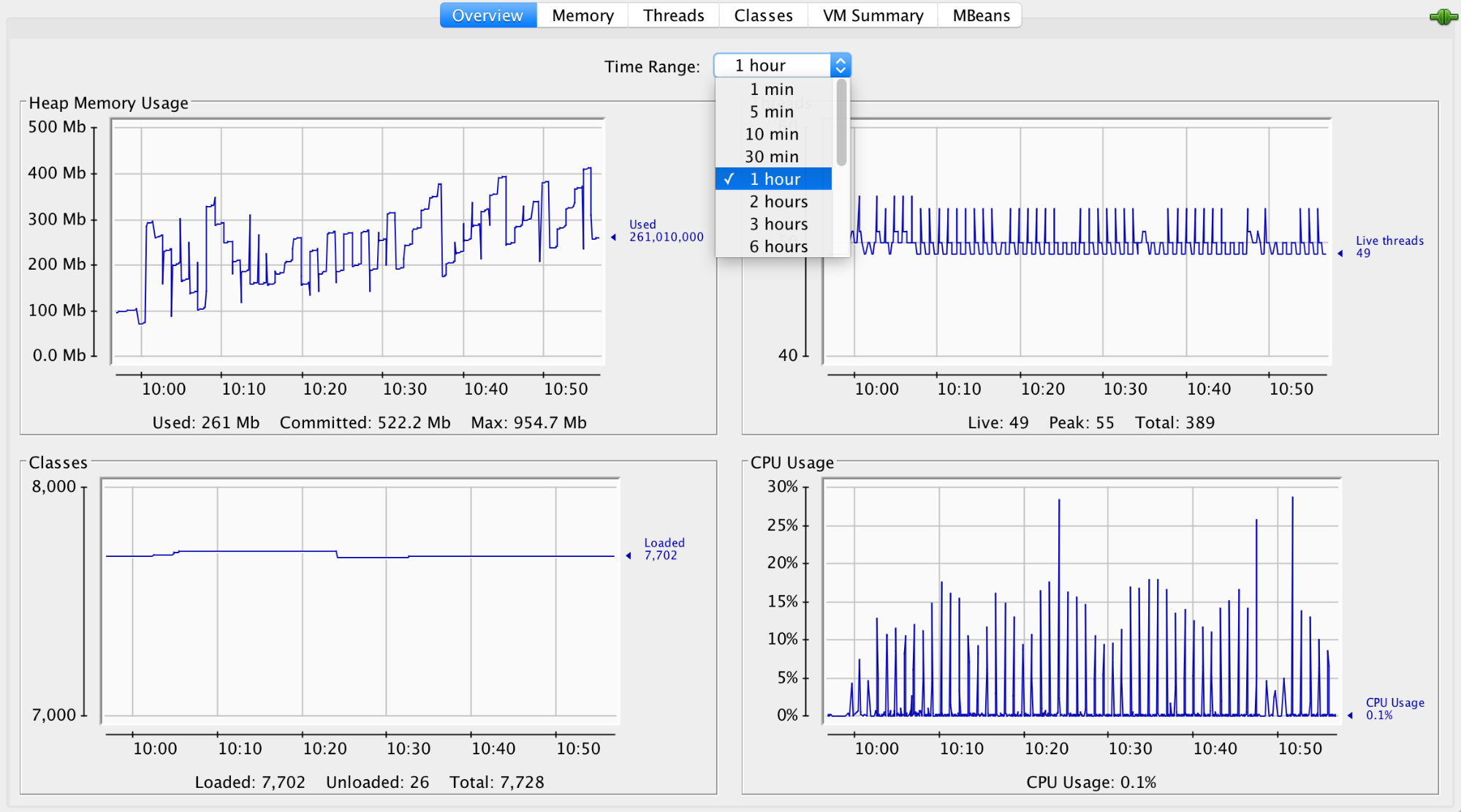Open the MBeans tab
1461x812 pixels.
tap(979, 15)
